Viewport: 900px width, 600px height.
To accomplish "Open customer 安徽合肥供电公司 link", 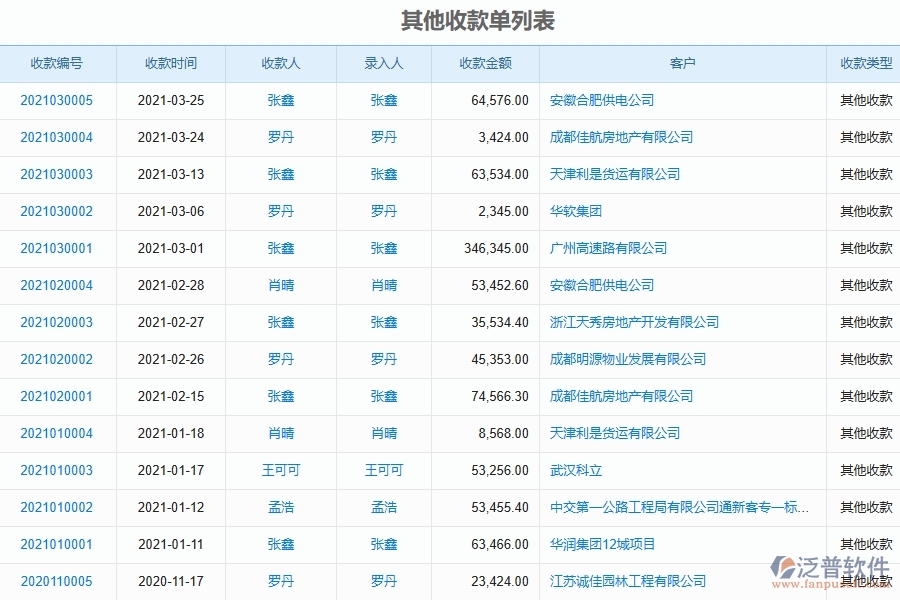I will point(601,100).
